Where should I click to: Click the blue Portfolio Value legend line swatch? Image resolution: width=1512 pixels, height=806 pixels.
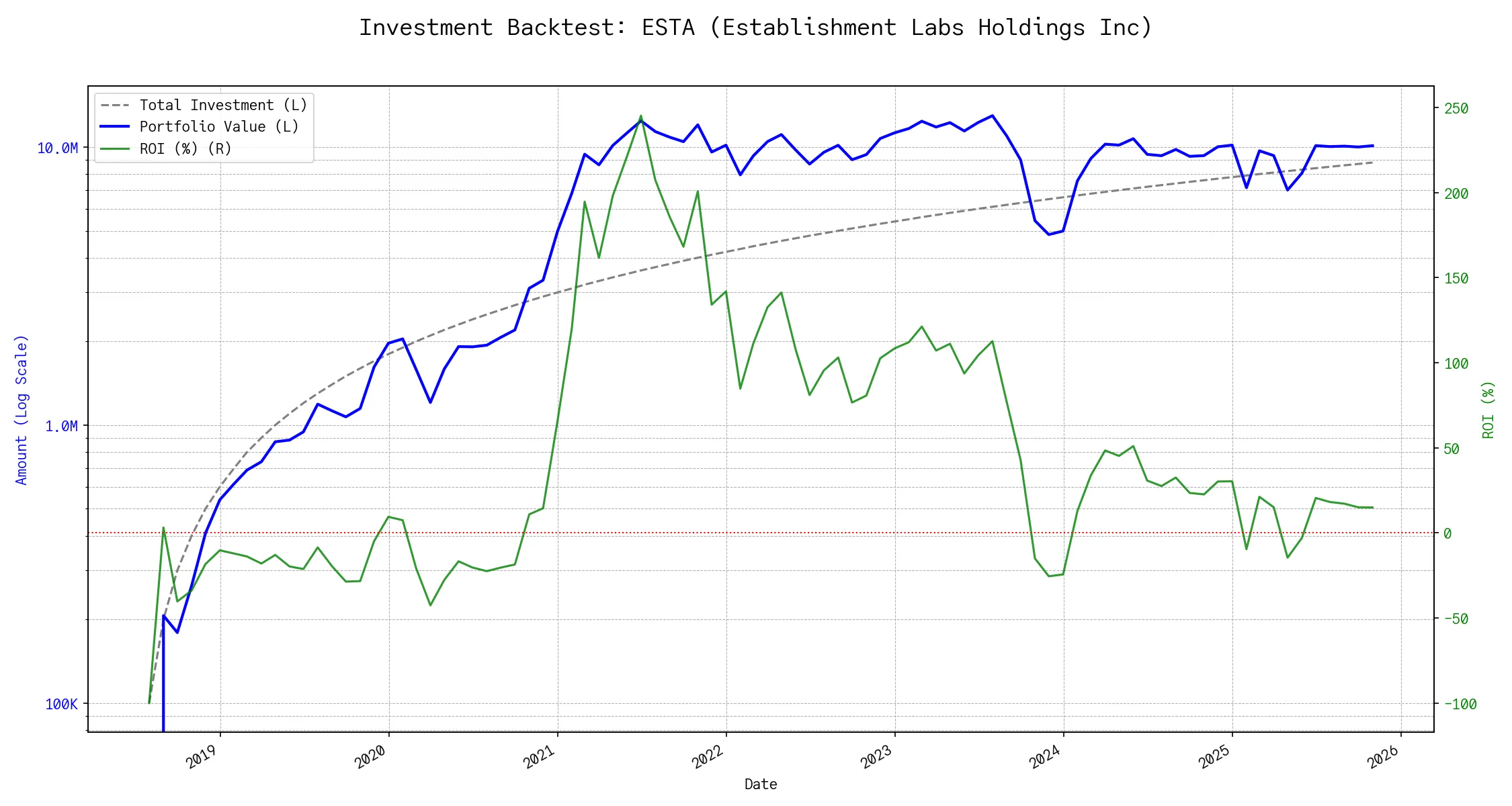[114, 127]
